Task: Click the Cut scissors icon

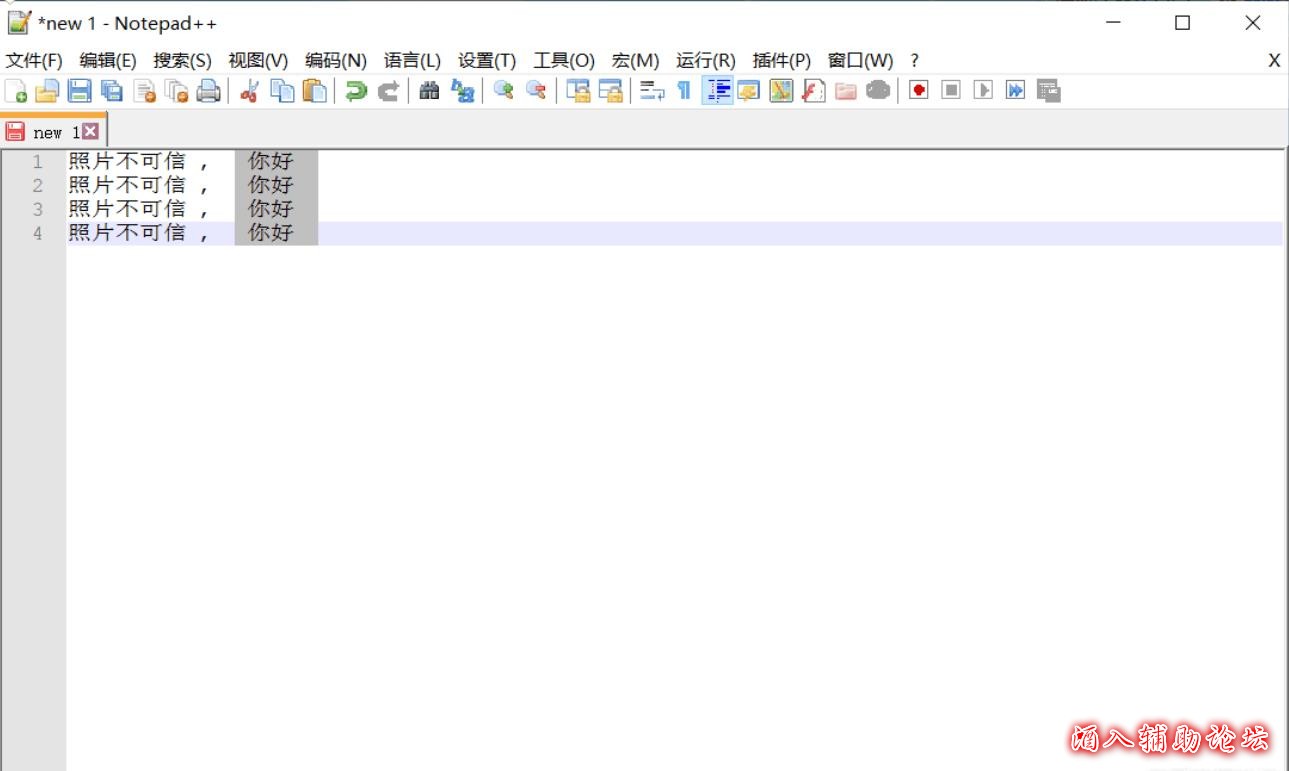Action: [x=249, y=91]
